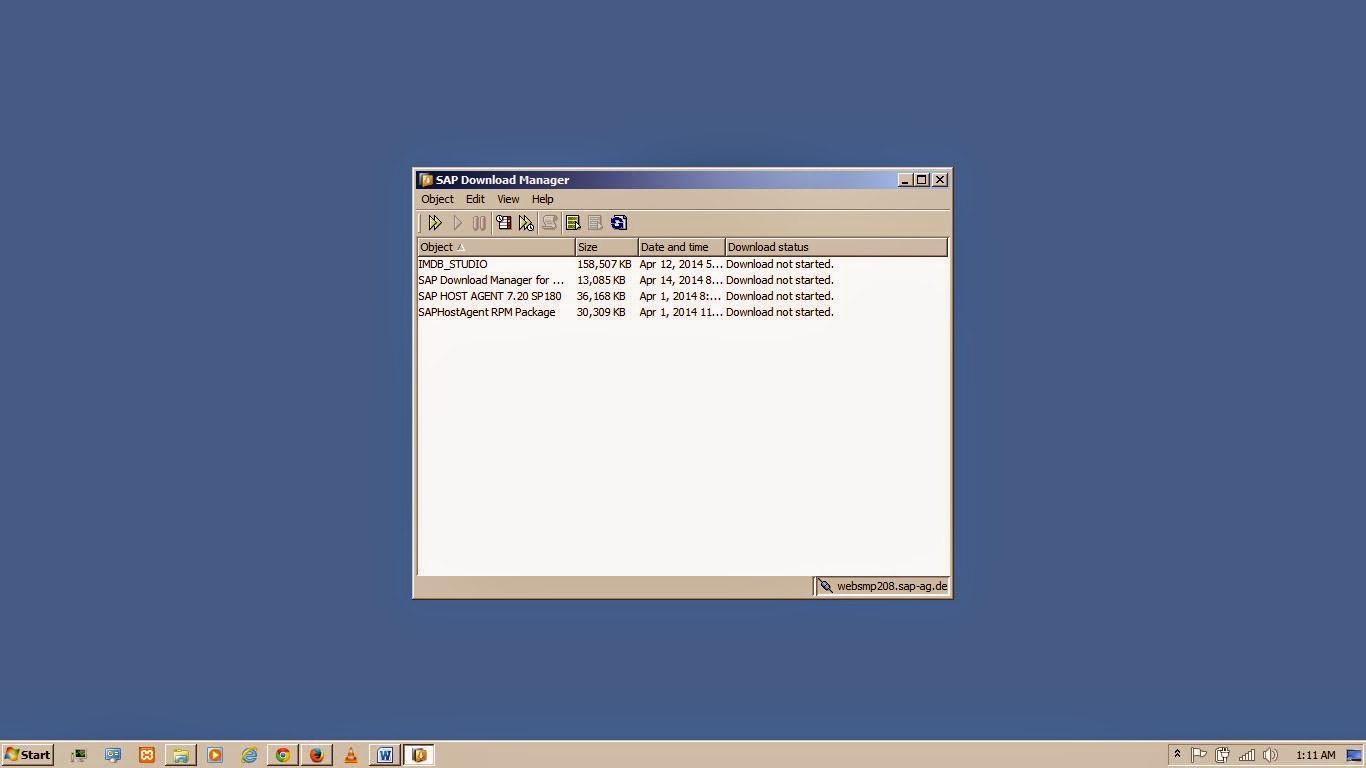The height and width of the screenshot is (768, 1366).
Task: Open the volume speaker icon in tray
Action: point(1271,755)
